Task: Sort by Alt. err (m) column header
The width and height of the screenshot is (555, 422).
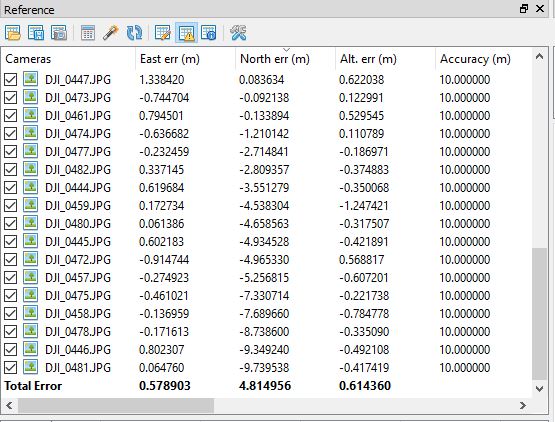Action: pyautogui.click(x=385, y=59)
